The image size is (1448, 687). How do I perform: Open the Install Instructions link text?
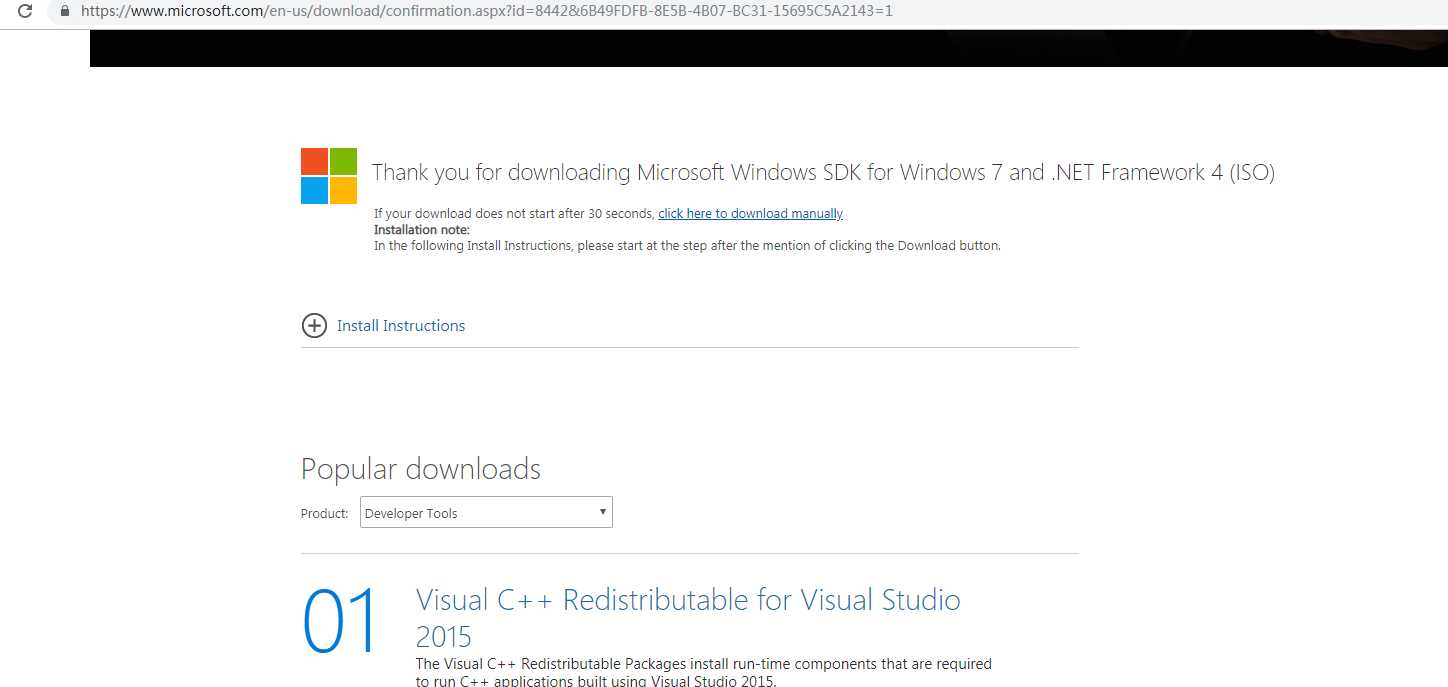tap(401, 326)
